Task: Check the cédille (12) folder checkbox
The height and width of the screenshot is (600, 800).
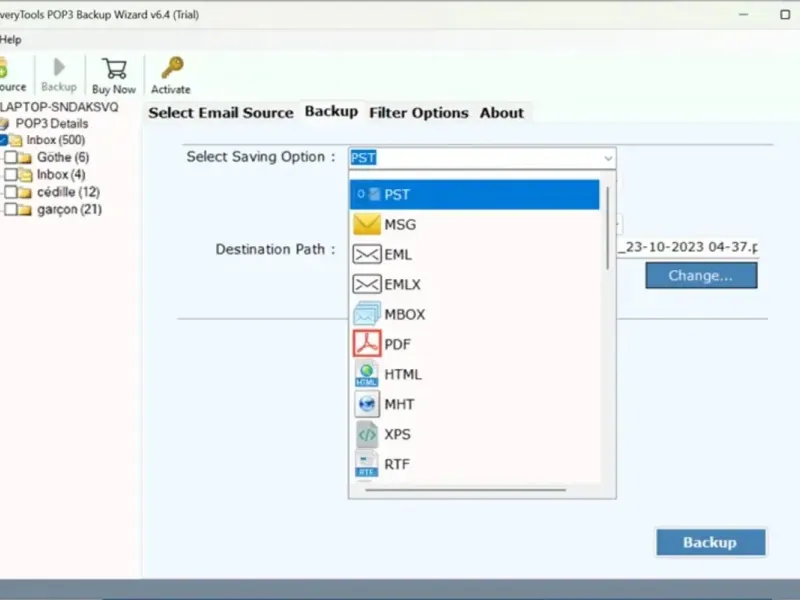Action: point(10,192)
